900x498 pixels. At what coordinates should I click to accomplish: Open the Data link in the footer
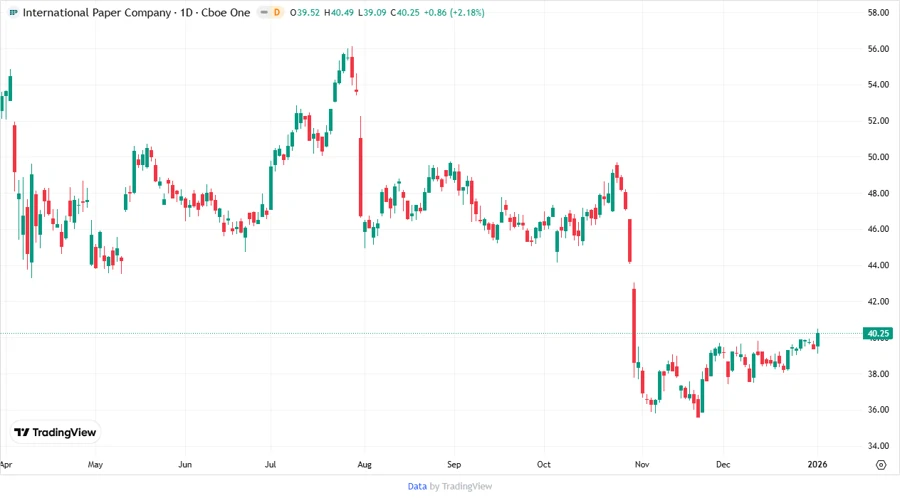click(x=417, y=487)
